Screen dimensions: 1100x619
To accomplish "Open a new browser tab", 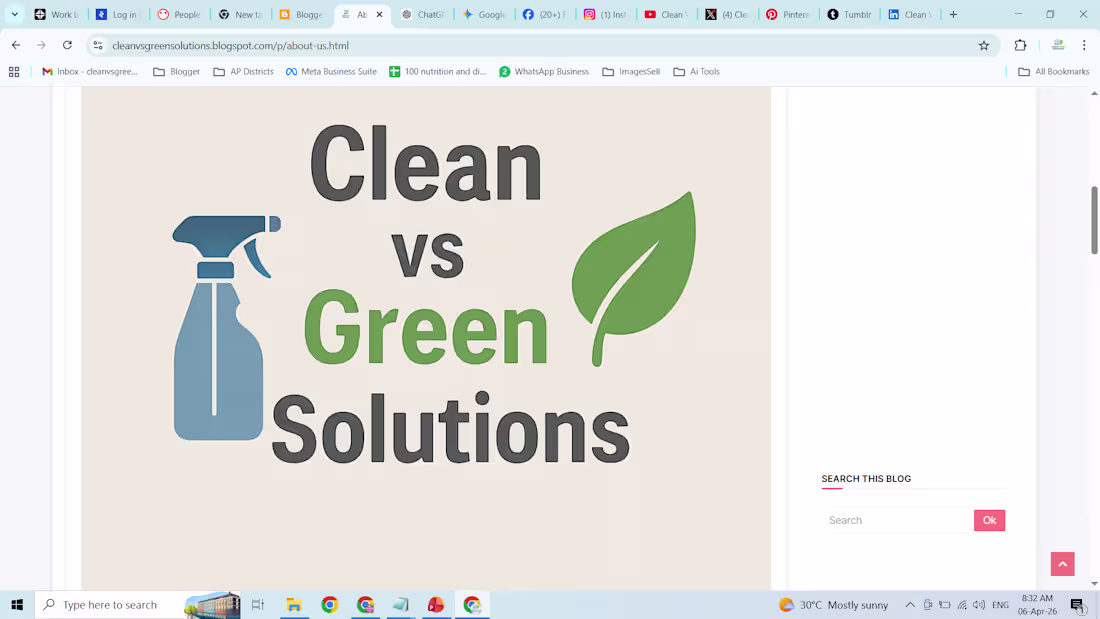I will pos(953,14).
